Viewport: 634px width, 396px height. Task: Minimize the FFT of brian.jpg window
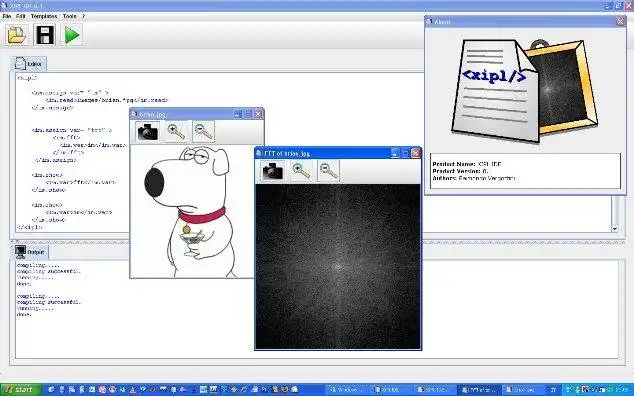(x=395, y=153)
